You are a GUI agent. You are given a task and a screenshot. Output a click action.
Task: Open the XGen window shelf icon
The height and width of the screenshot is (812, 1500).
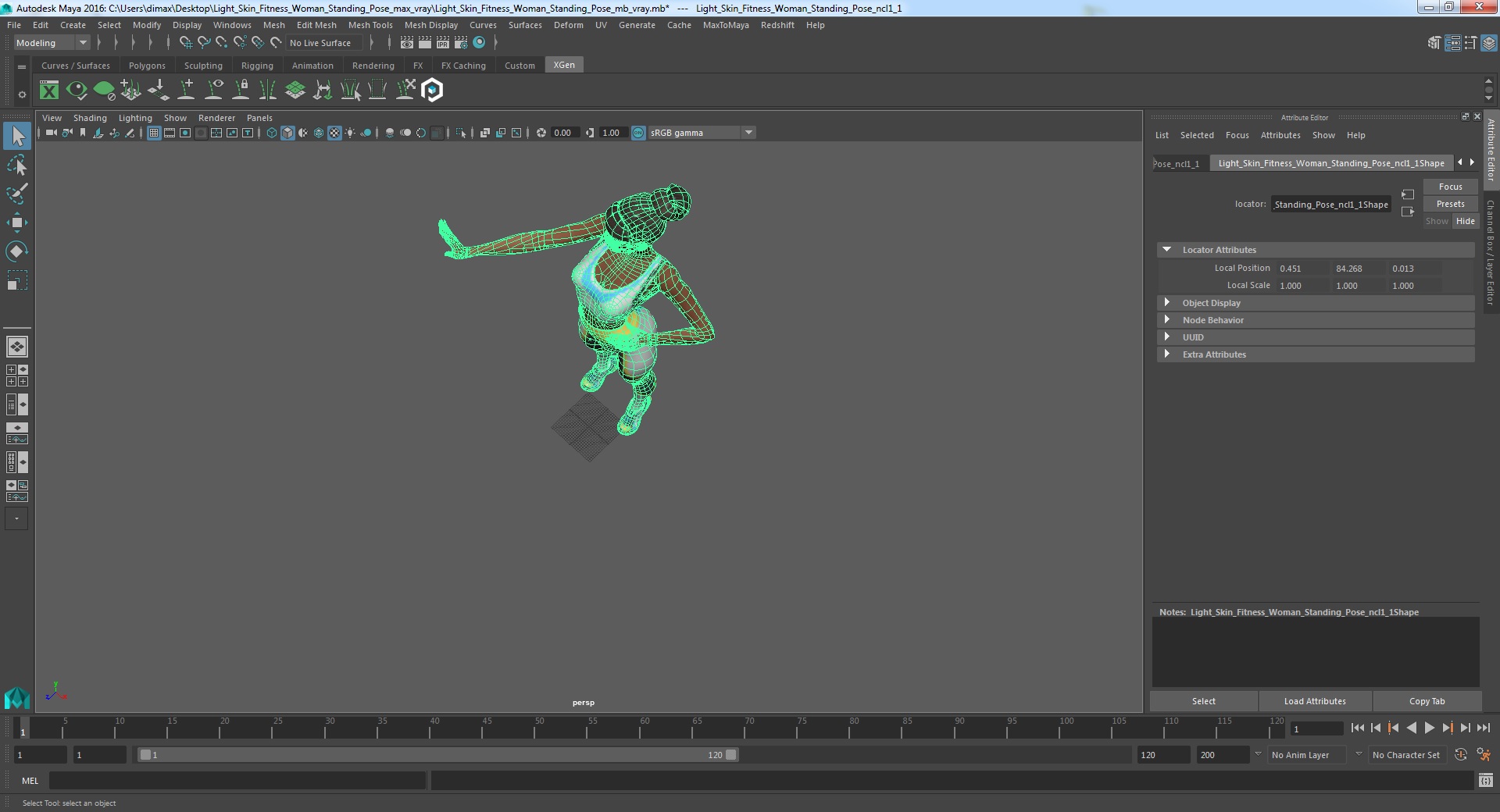(49, 91)
